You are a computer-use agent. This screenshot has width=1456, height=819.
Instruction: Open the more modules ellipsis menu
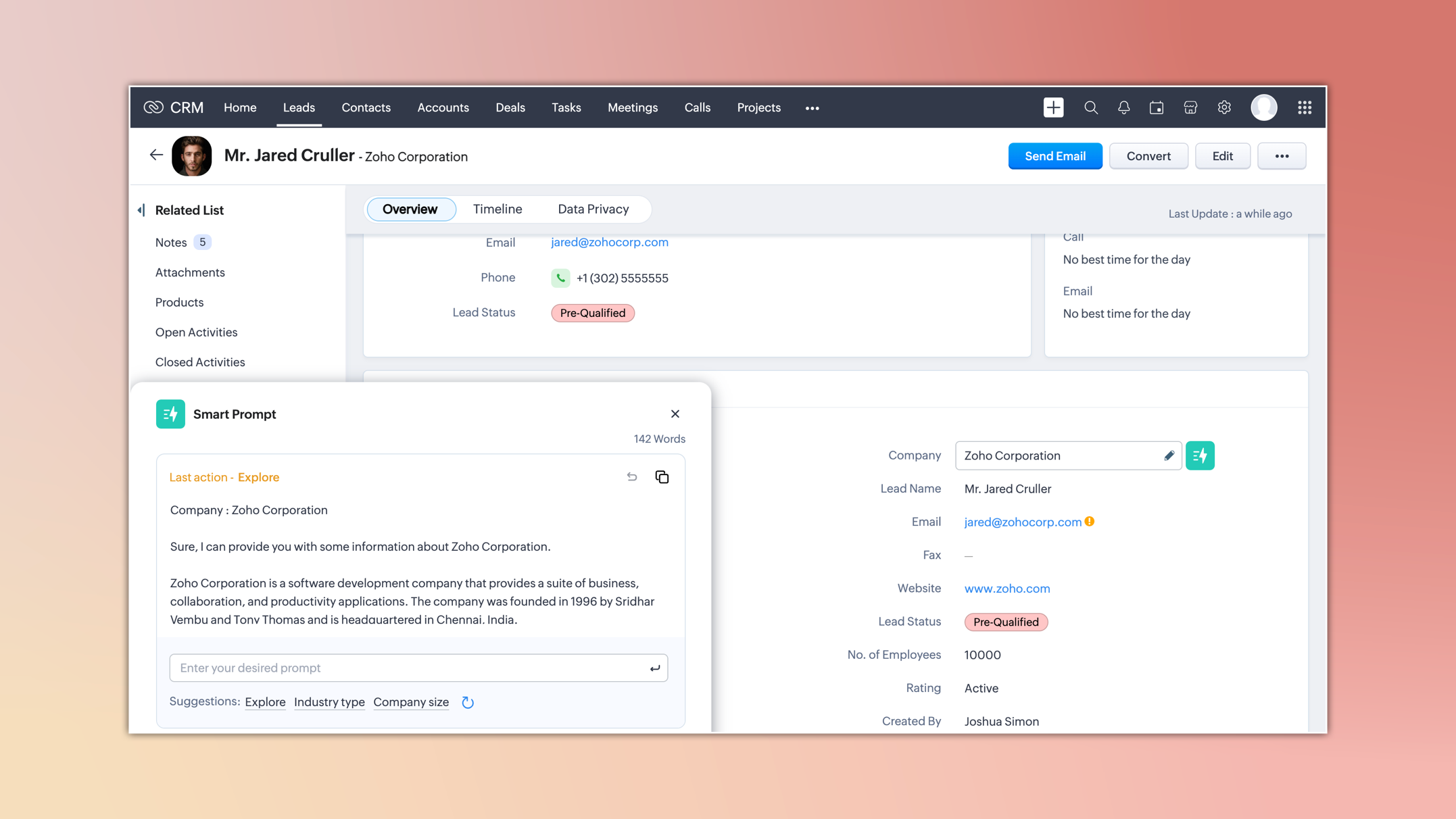coord(812,107)
